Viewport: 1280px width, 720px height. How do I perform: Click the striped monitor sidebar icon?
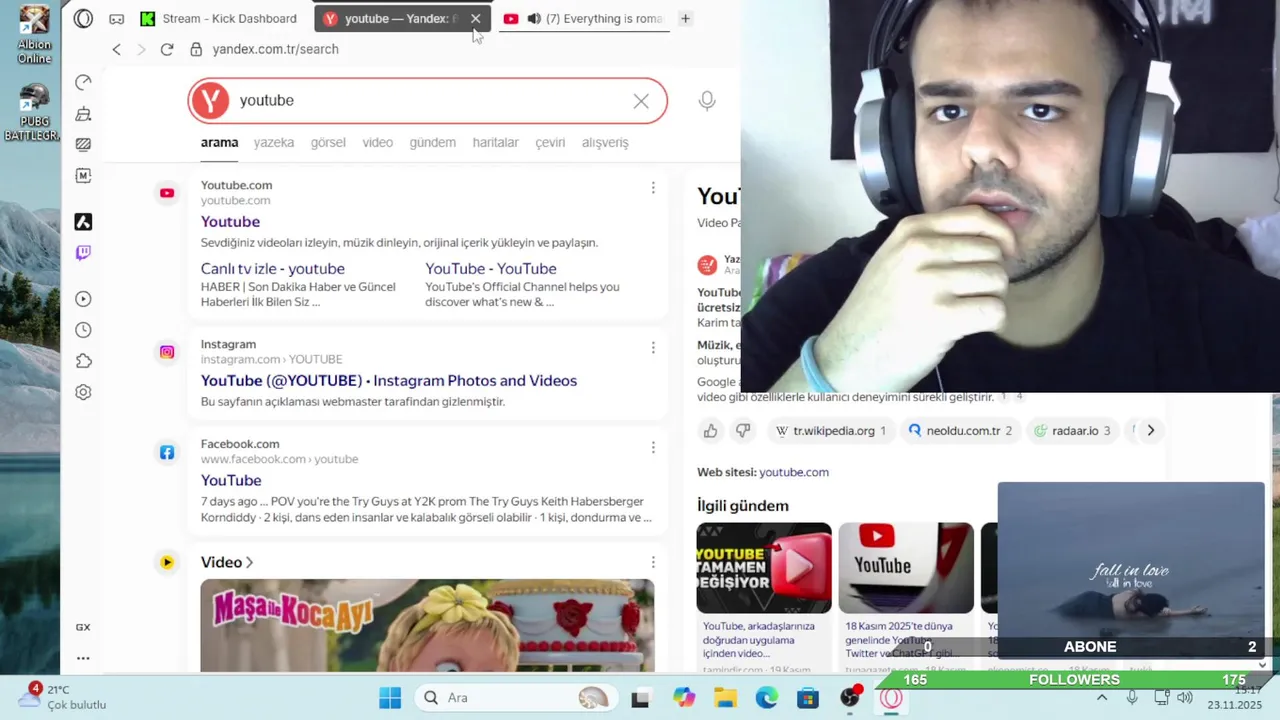pyautogui.click(x=84, y=144)
